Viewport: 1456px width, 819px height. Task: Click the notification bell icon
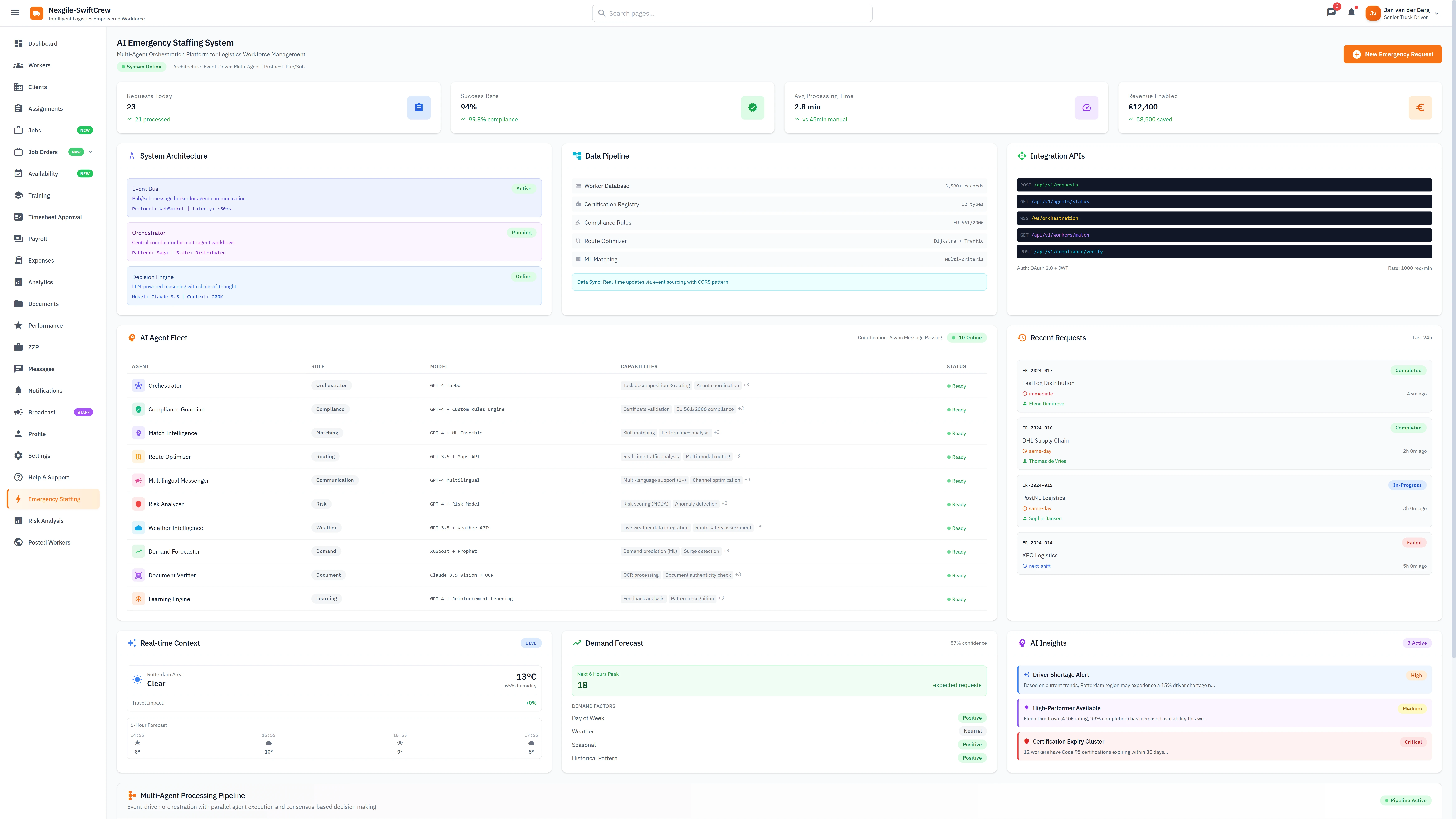pyautogui.click(x=1352, y=13)
